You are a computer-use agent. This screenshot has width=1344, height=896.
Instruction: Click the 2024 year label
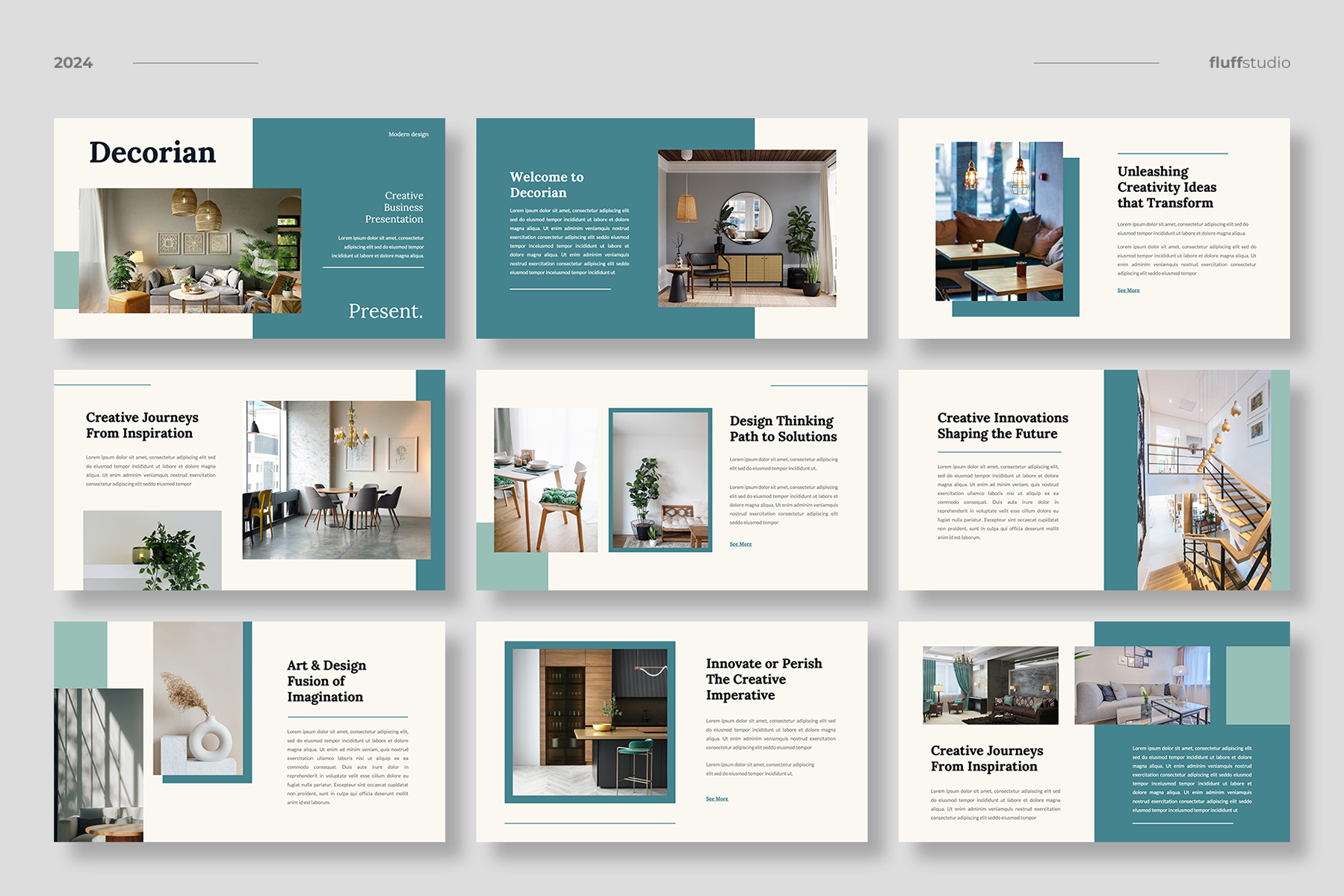coord(73,63)
